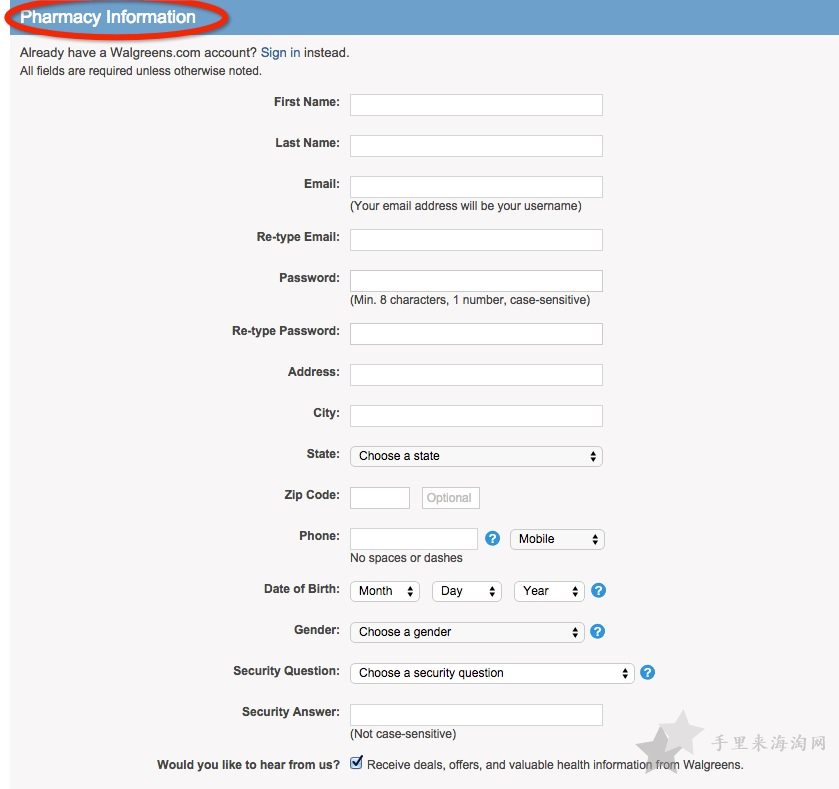Image resolution: width=839 pixels, height=789 pixels.
Task: Select the Password input box
Action: [476, 281]
